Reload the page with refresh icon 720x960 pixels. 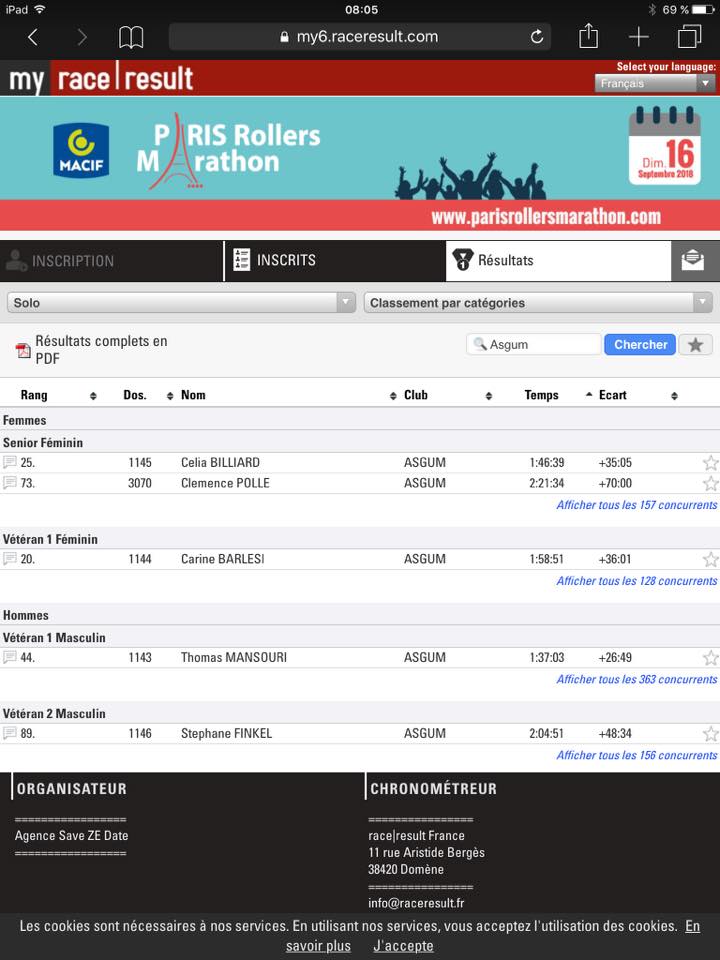click(537, 37)
